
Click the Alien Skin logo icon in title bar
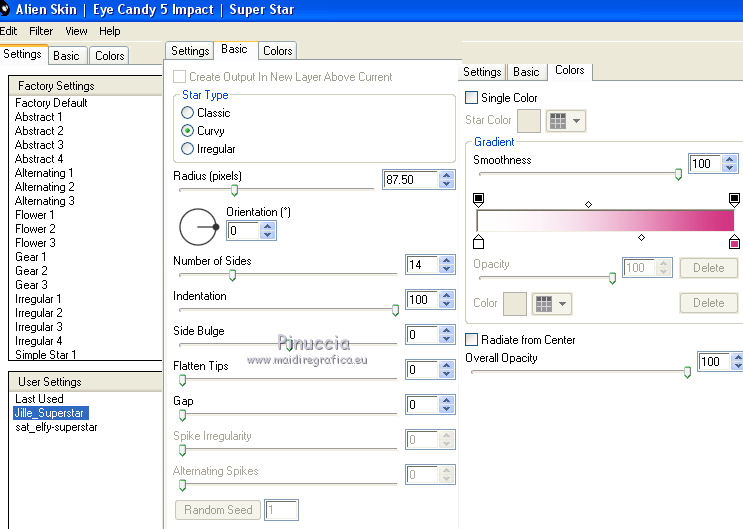(4, 9)
